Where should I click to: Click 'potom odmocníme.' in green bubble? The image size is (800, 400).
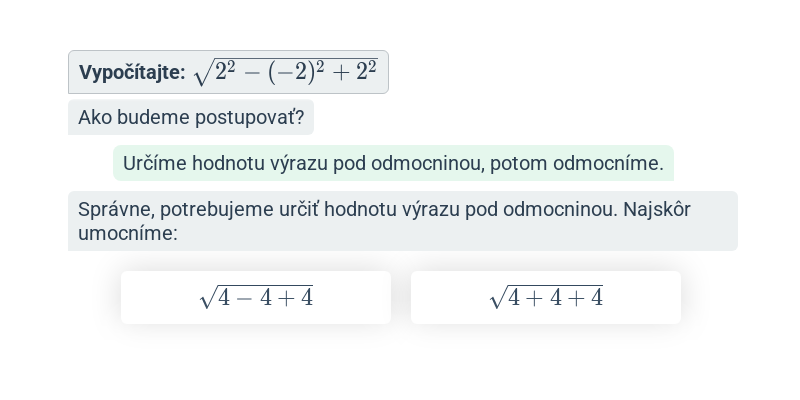click(577, 163)
